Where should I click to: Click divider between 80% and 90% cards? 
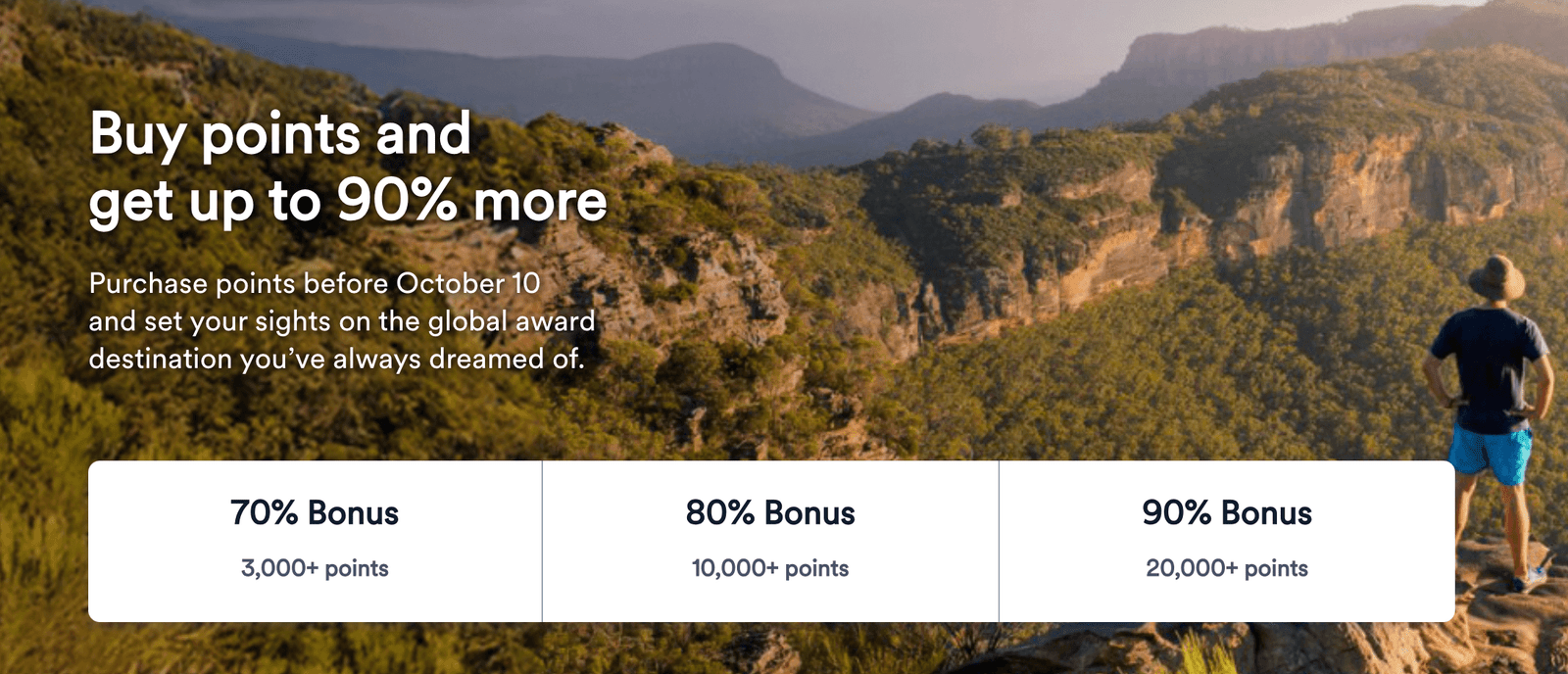click(x=999, y=541)
